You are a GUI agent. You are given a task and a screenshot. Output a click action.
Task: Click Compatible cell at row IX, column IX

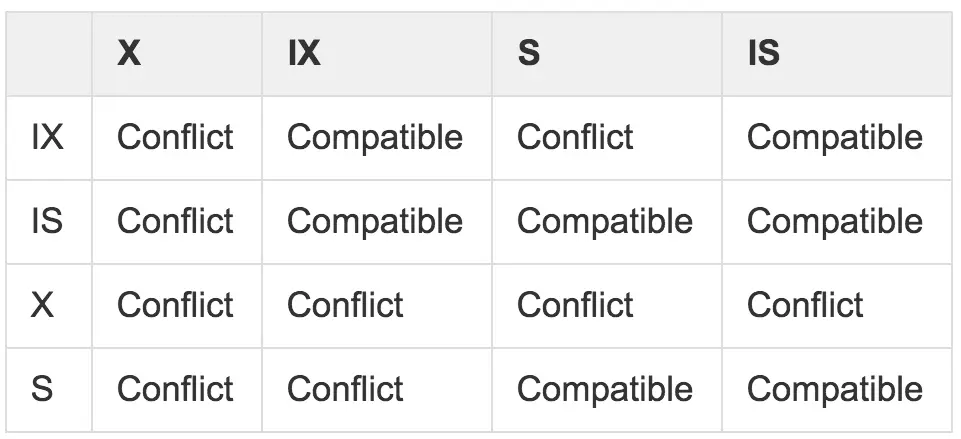pos(375,137)
